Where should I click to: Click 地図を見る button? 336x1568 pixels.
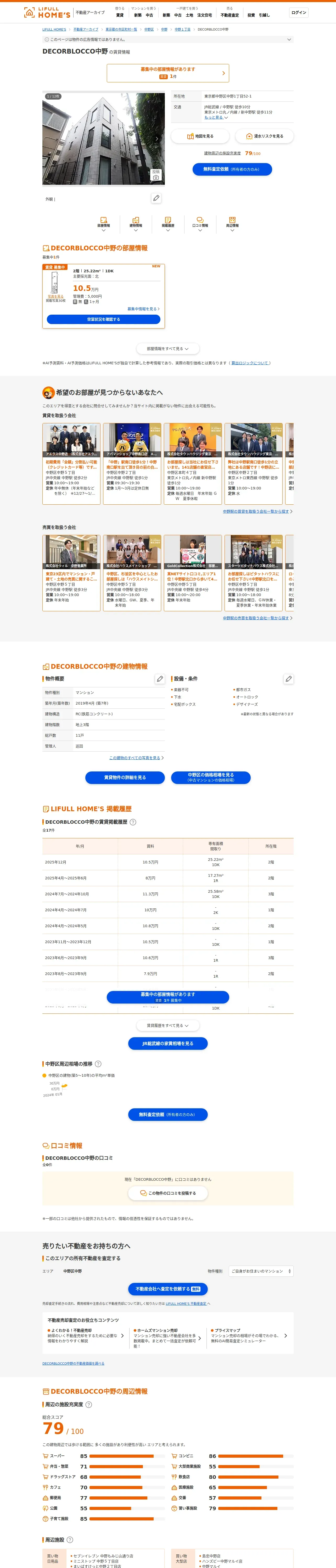tap(200, 136)
